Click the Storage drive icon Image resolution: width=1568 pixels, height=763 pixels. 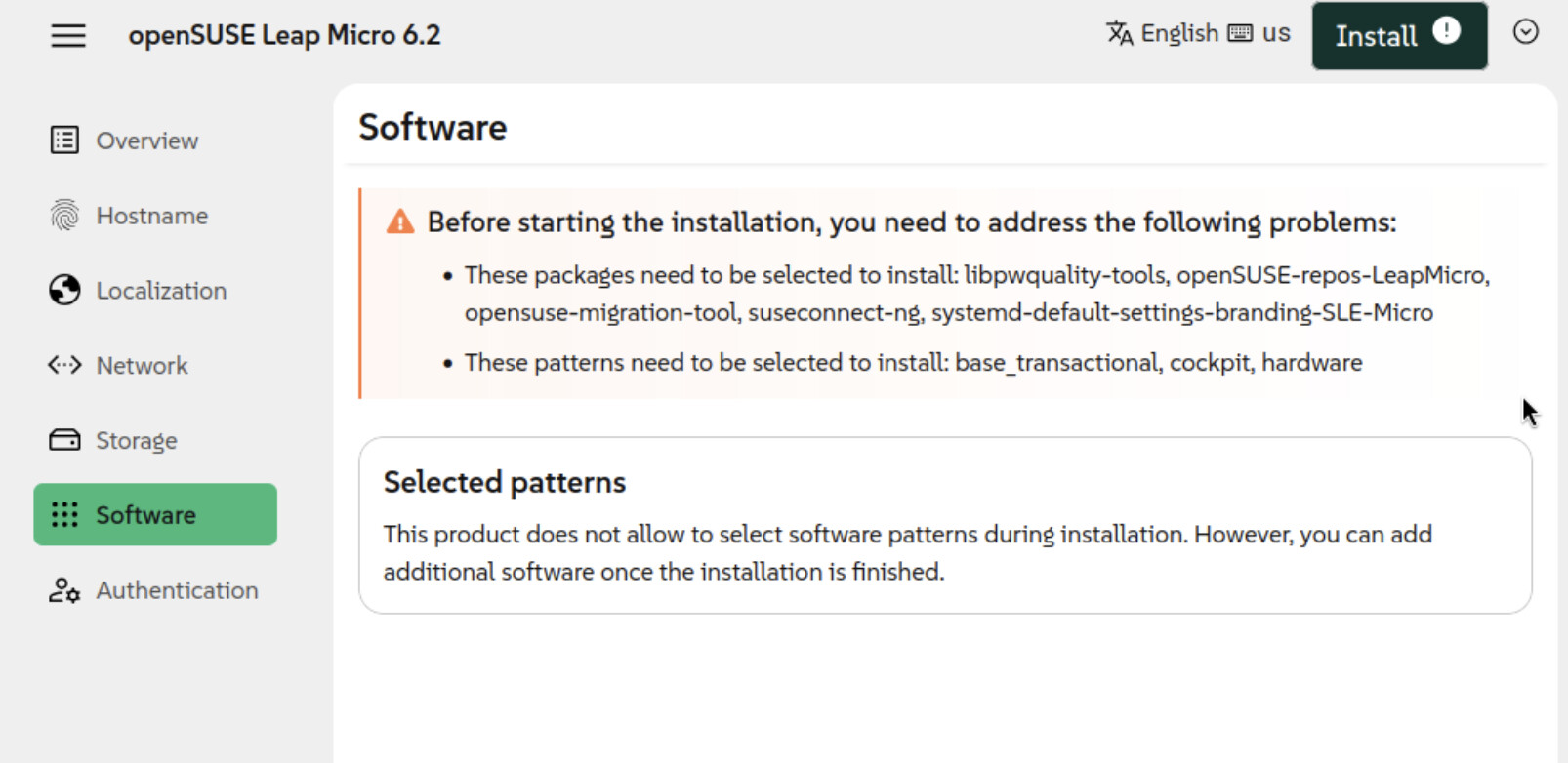(64, 440)
